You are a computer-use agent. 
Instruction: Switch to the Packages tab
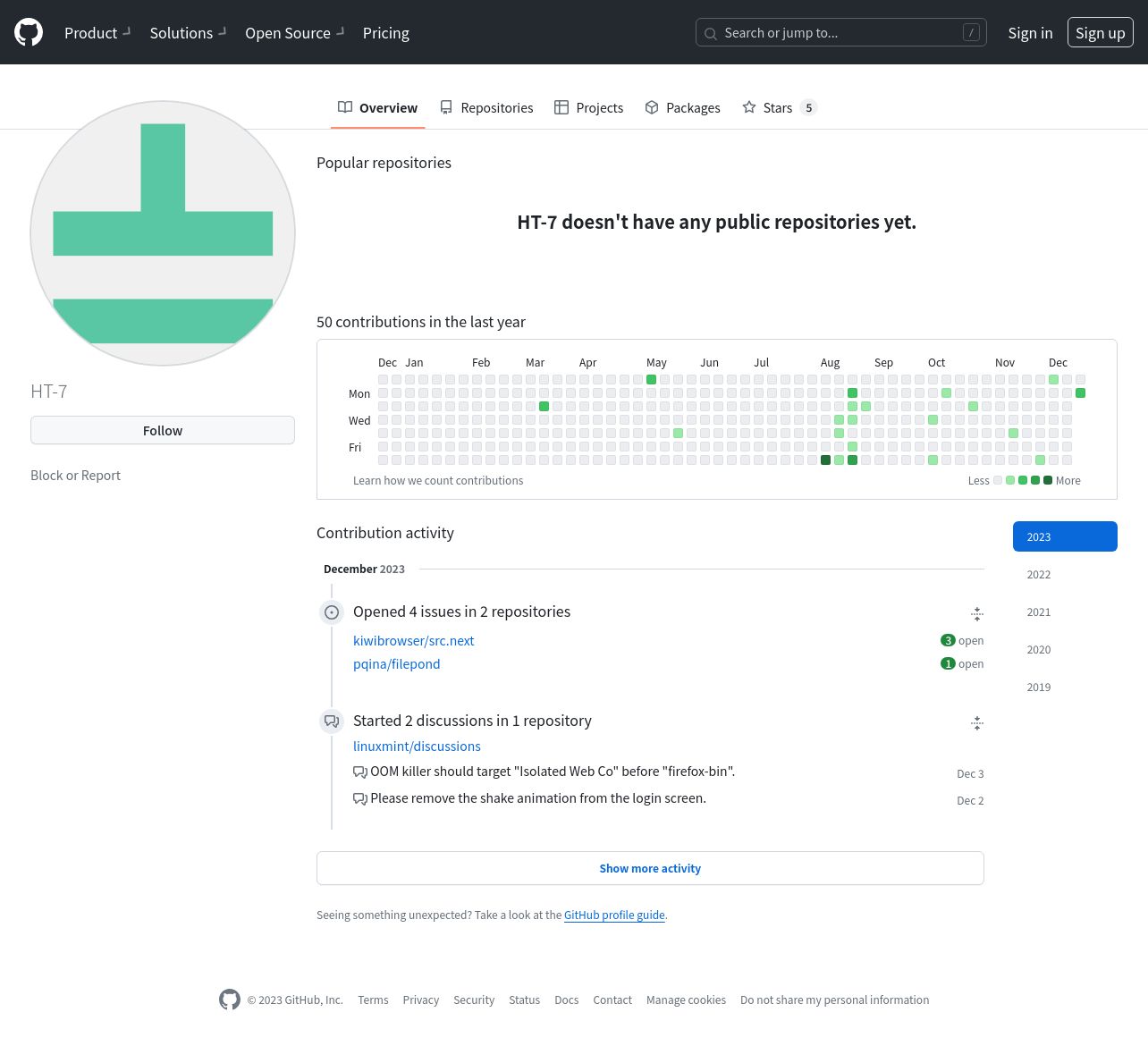(x=682, y=107)
